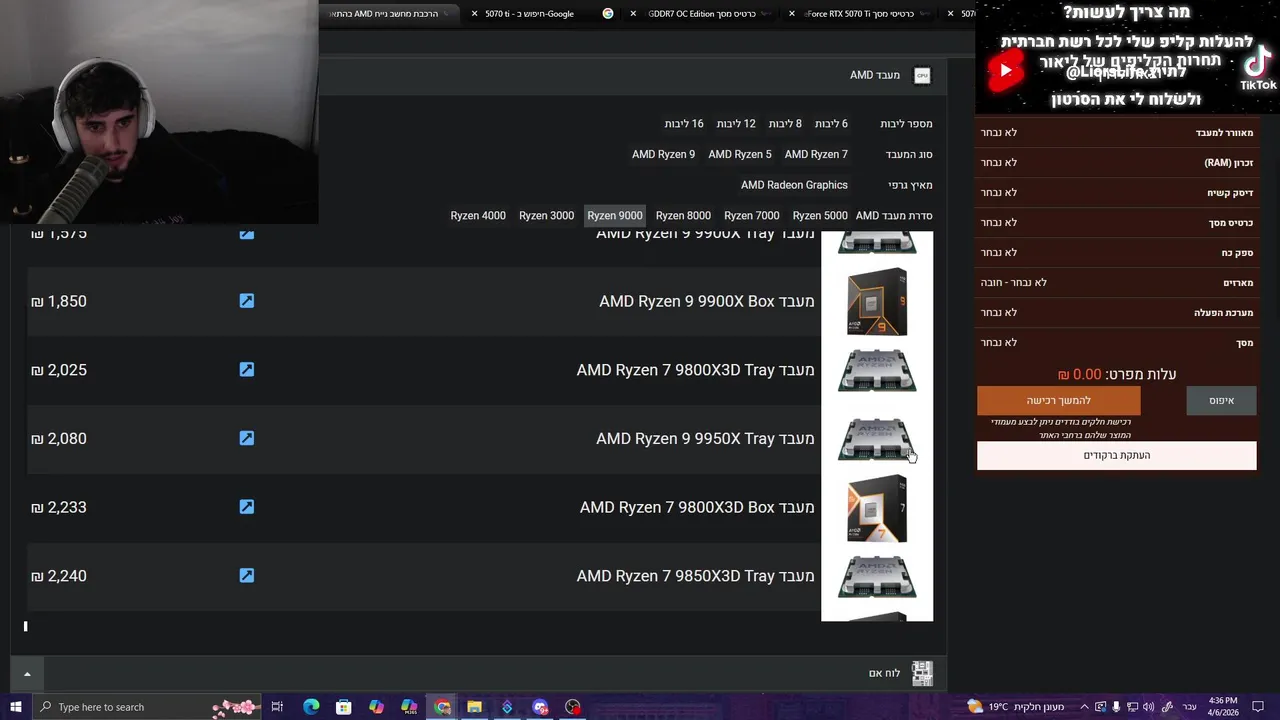This screenshot has height=720, width=1280.
Task: Open Microsoft Store from the taskbar
Action: click(x=344, y=707)
